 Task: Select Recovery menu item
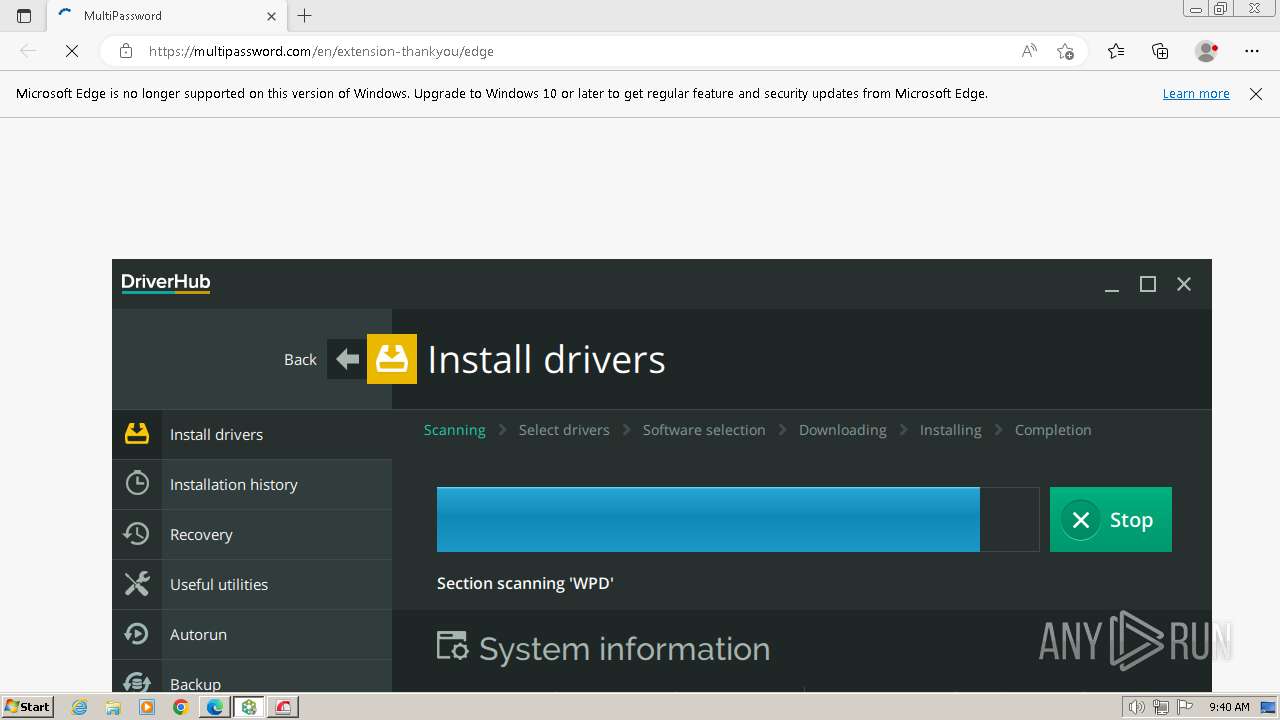tap(252, 534)
